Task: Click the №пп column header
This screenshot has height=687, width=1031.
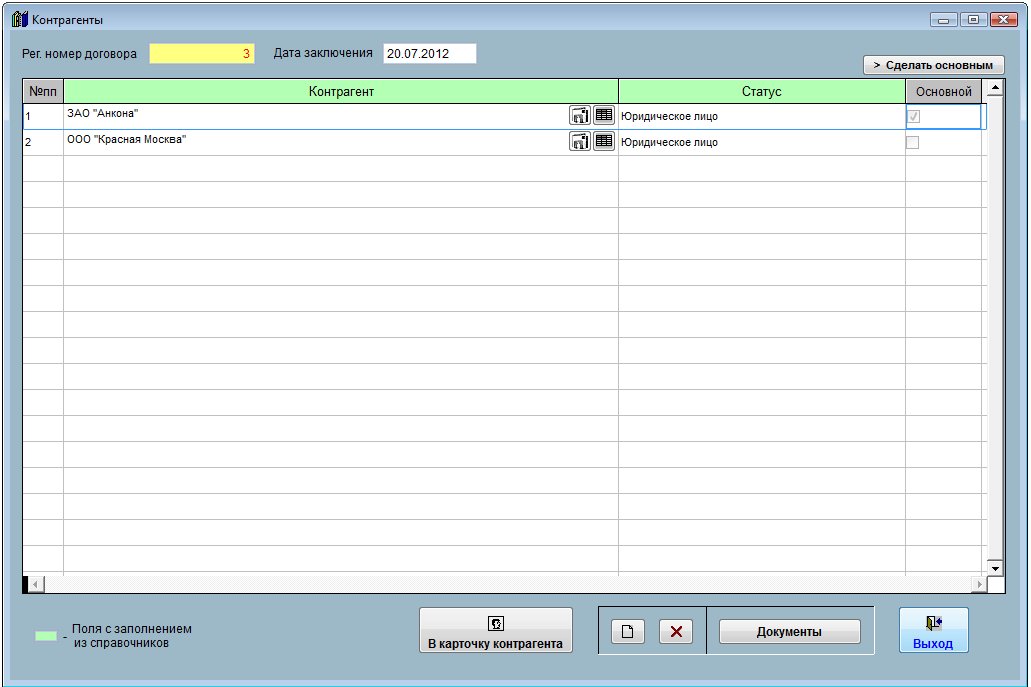Action: click(x=43, y=91)
